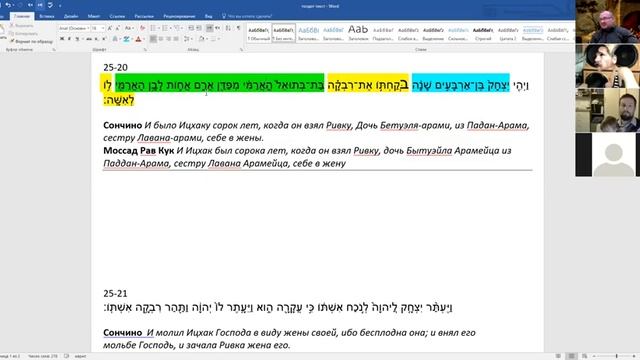Toggle show paragraph marks (¶)
The height and width of the screenshot is (360, 640).
pos(238,28)
